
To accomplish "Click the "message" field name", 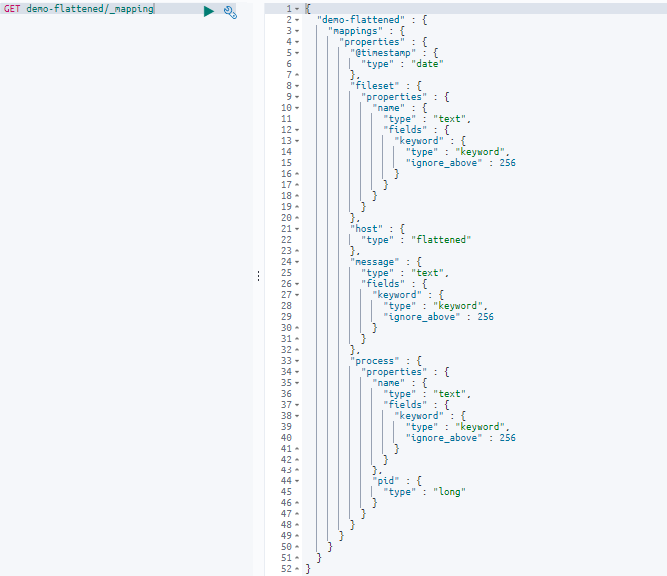I will pyautogui.click(x=375, y=262).
